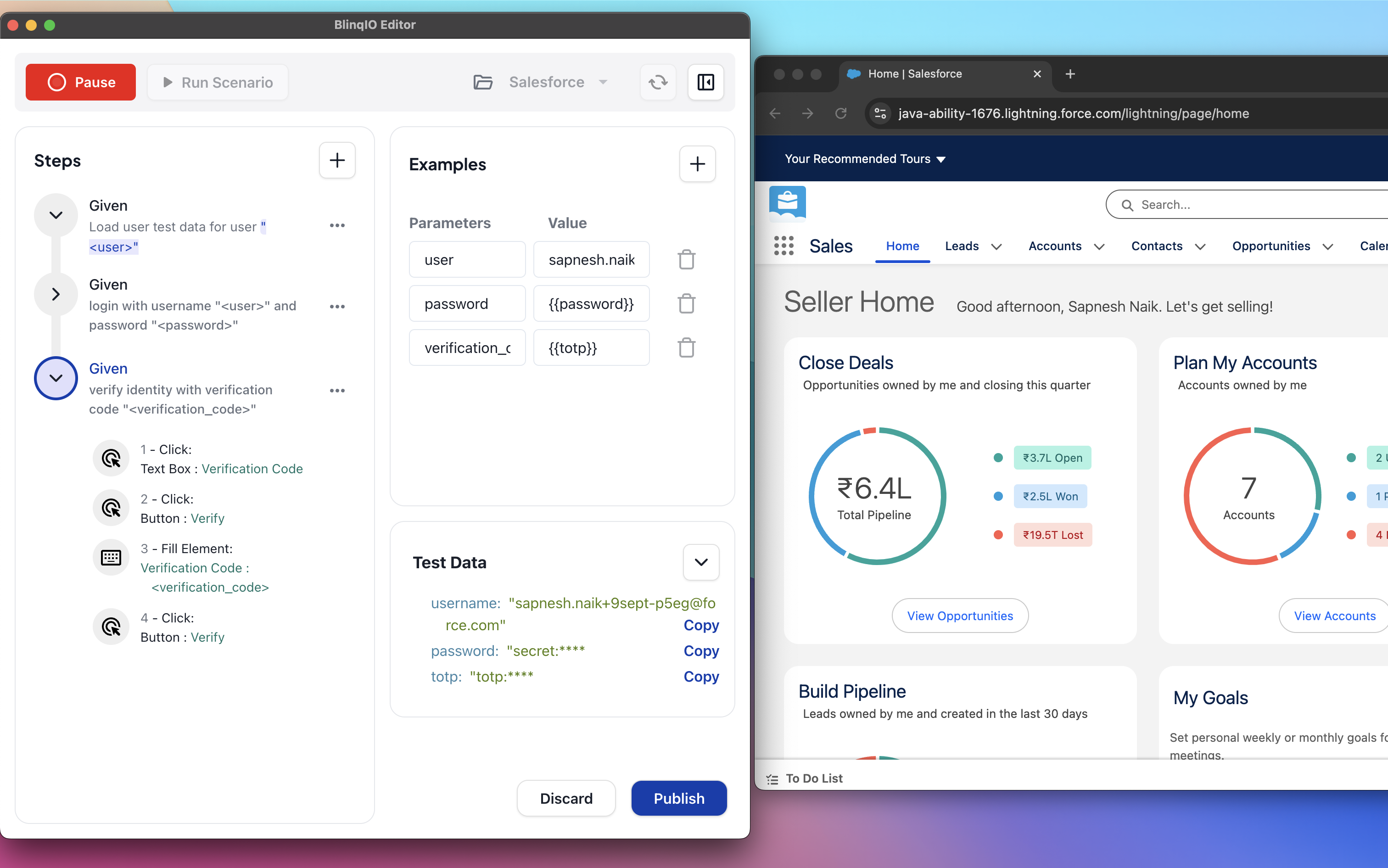1388x868 pixels.
Task: Click the 7 Accounts donut chart
Action: click(x=1252, y=496)
